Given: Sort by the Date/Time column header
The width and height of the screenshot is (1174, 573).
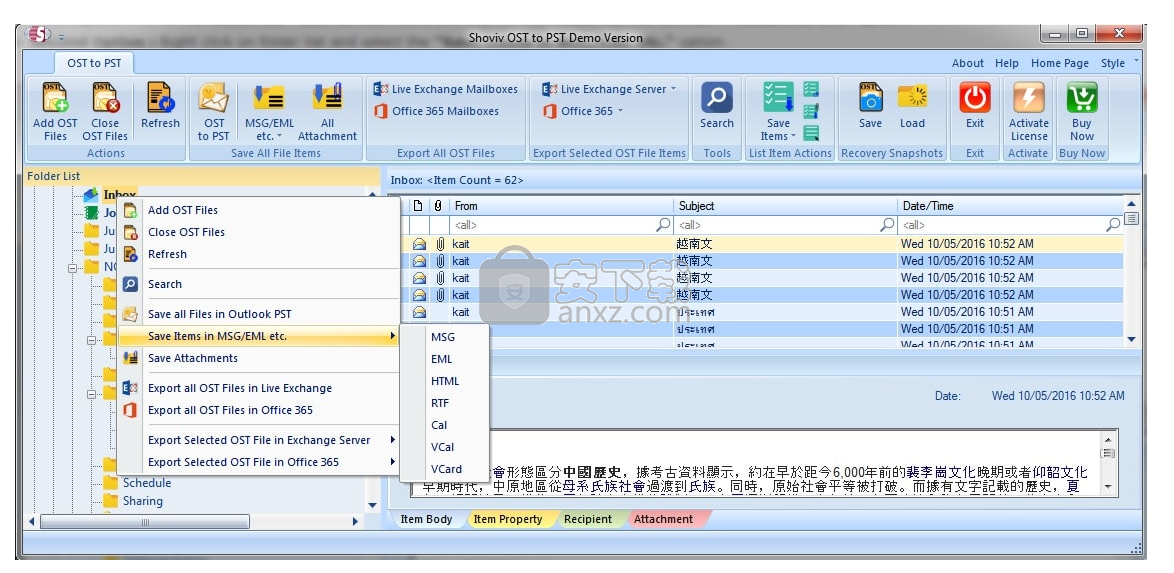Looking at the screenshot, I should click(x=1010, y=205).
